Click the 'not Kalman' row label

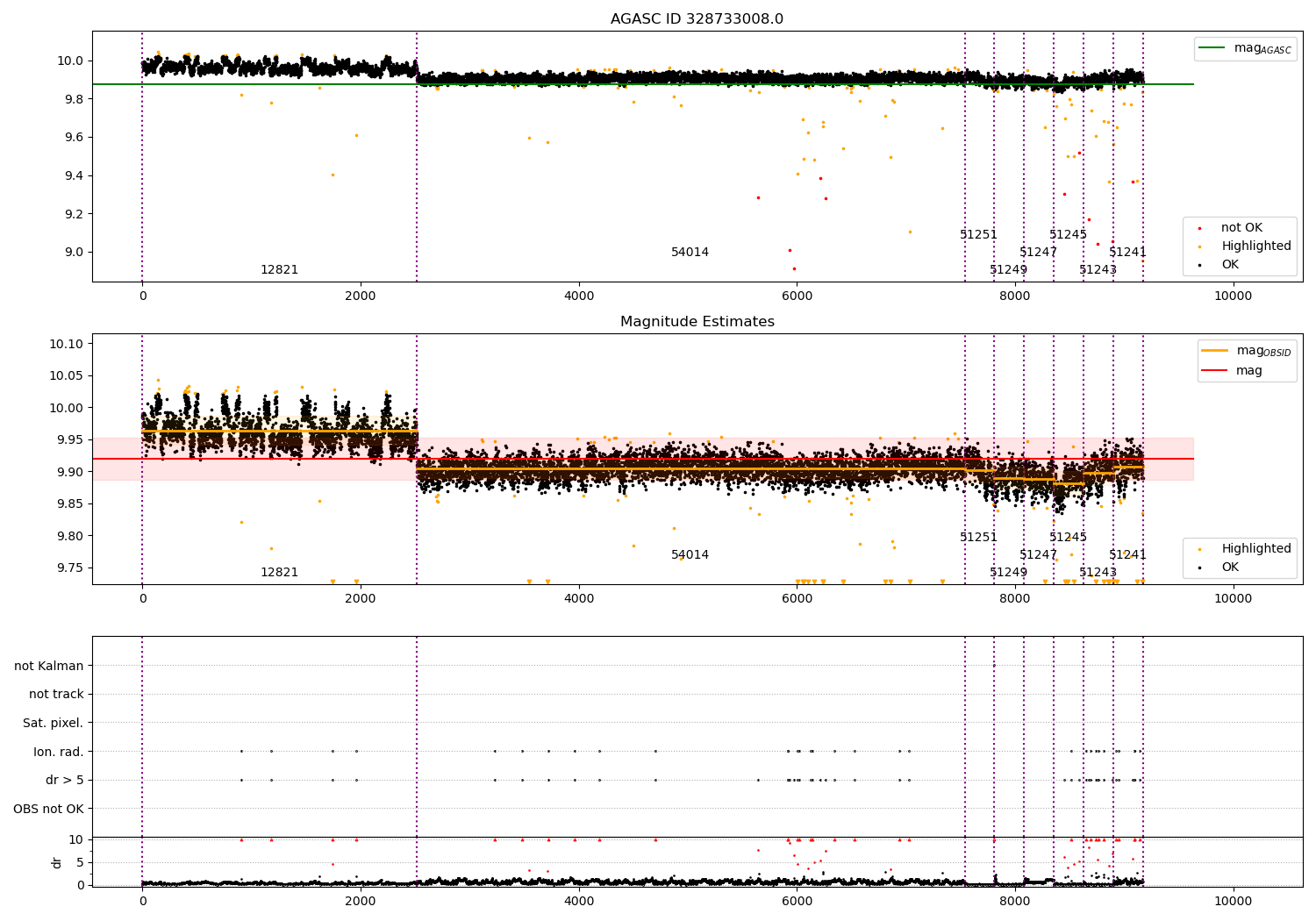49,666
